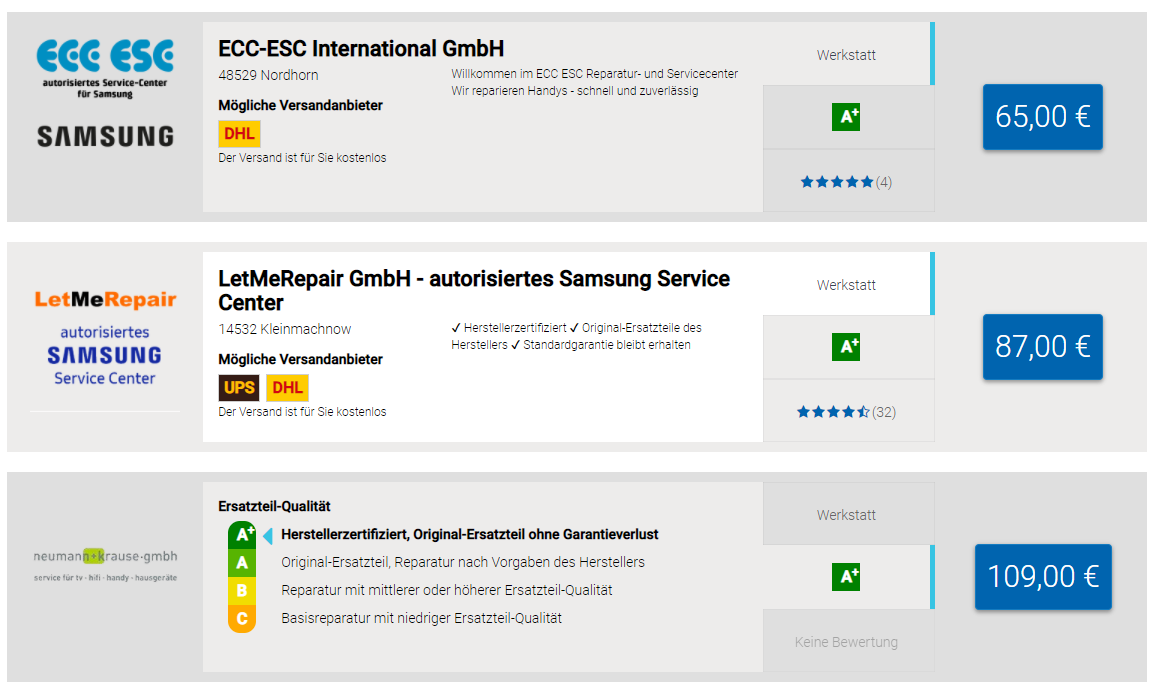1152x688 pixels.
Task: Select Werkstatt tab in ECC-ESC row
Action: click(846, 55)
